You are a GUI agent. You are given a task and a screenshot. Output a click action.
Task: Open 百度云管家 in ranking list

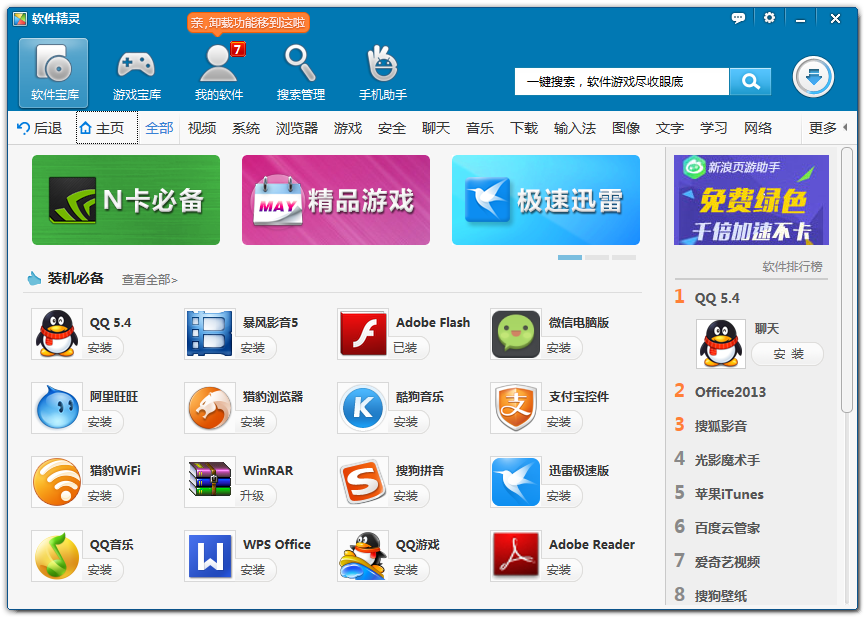[x=727, y=528]
